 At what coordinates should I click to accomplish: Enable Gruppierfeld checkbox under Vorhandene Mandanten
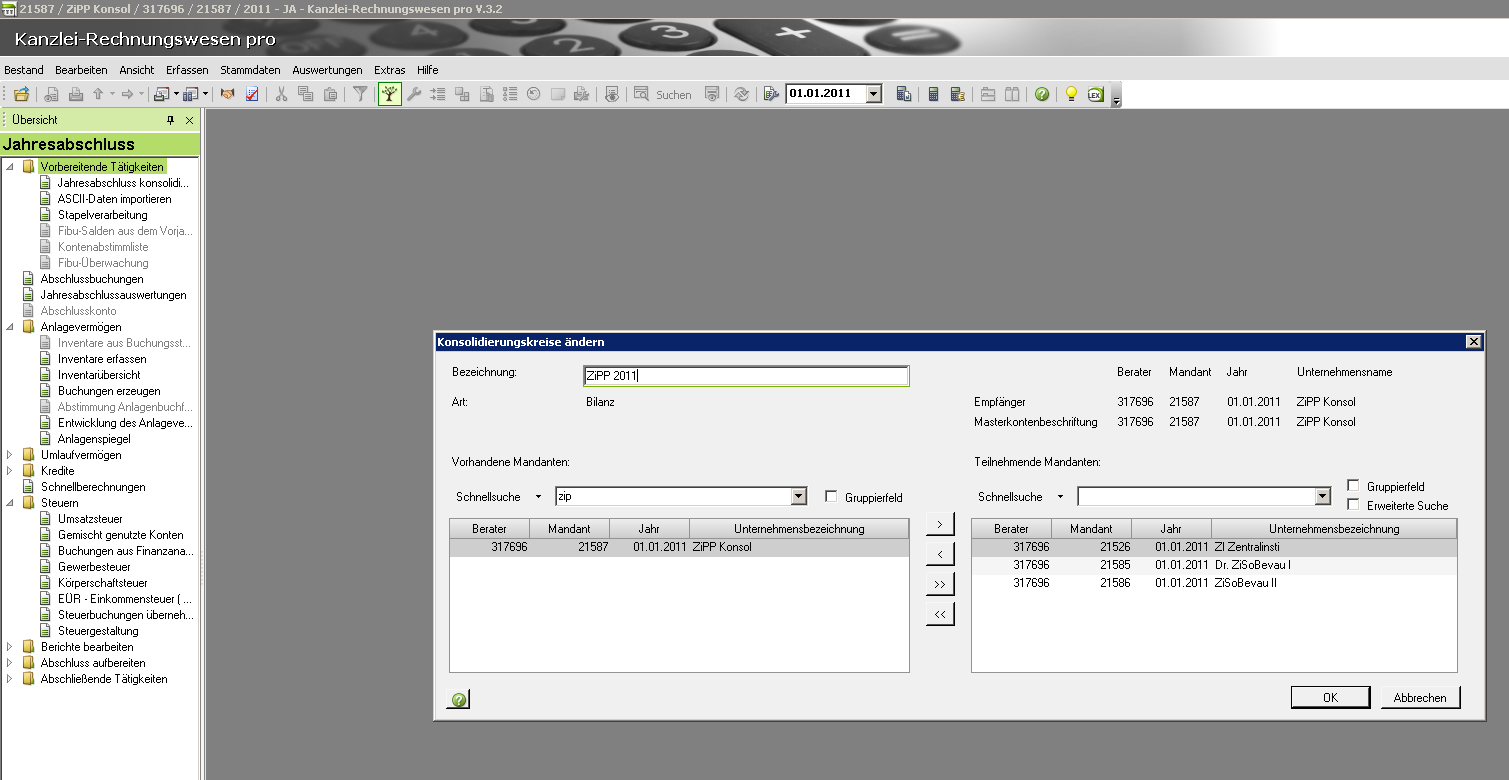[x=831, y=496]
